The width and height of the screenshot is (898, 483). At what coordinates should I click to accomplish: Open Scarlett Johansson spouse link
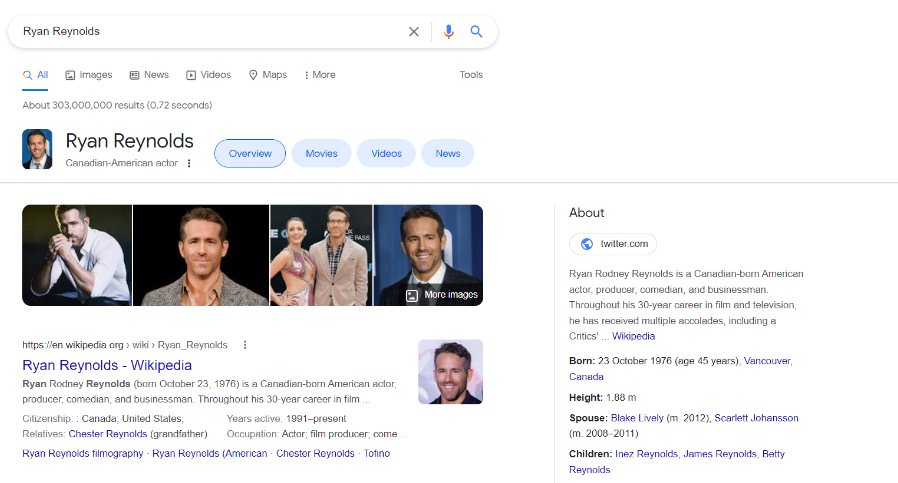[756, 418]
